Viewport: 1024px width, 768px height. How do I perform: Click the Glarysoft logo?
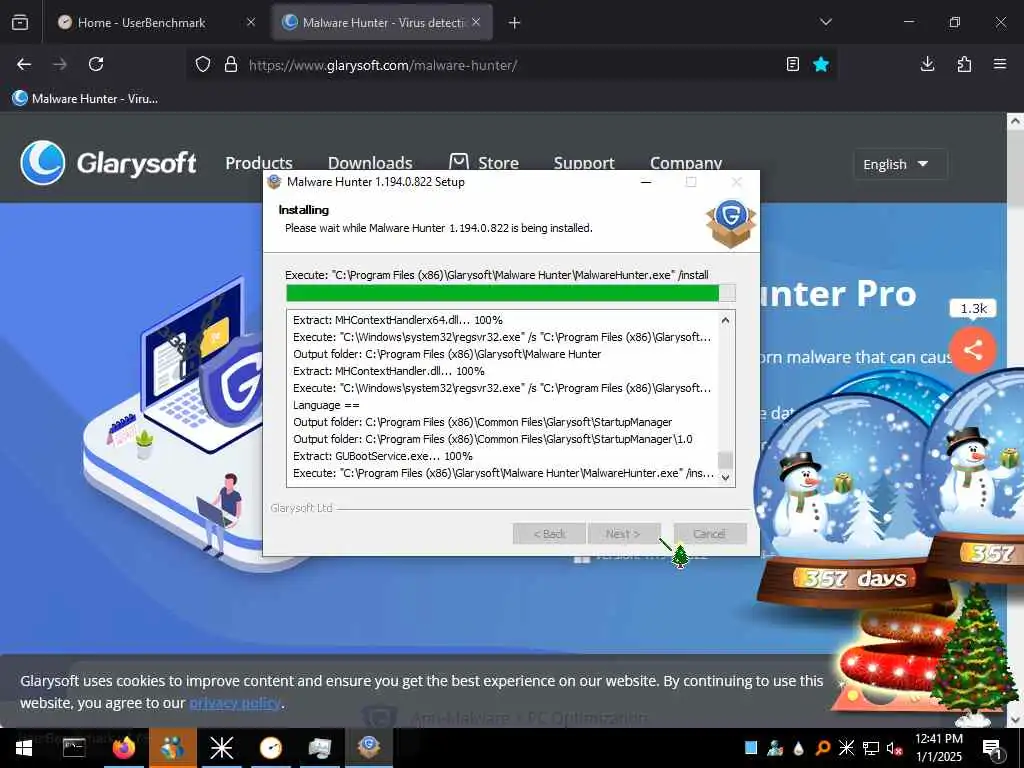coord(108,163)
